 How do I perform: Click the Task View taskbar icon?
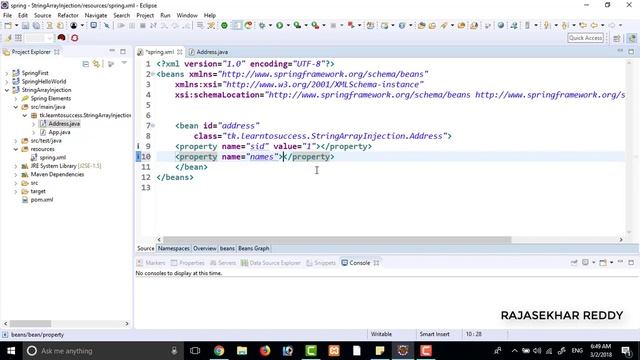coord(195,351)
